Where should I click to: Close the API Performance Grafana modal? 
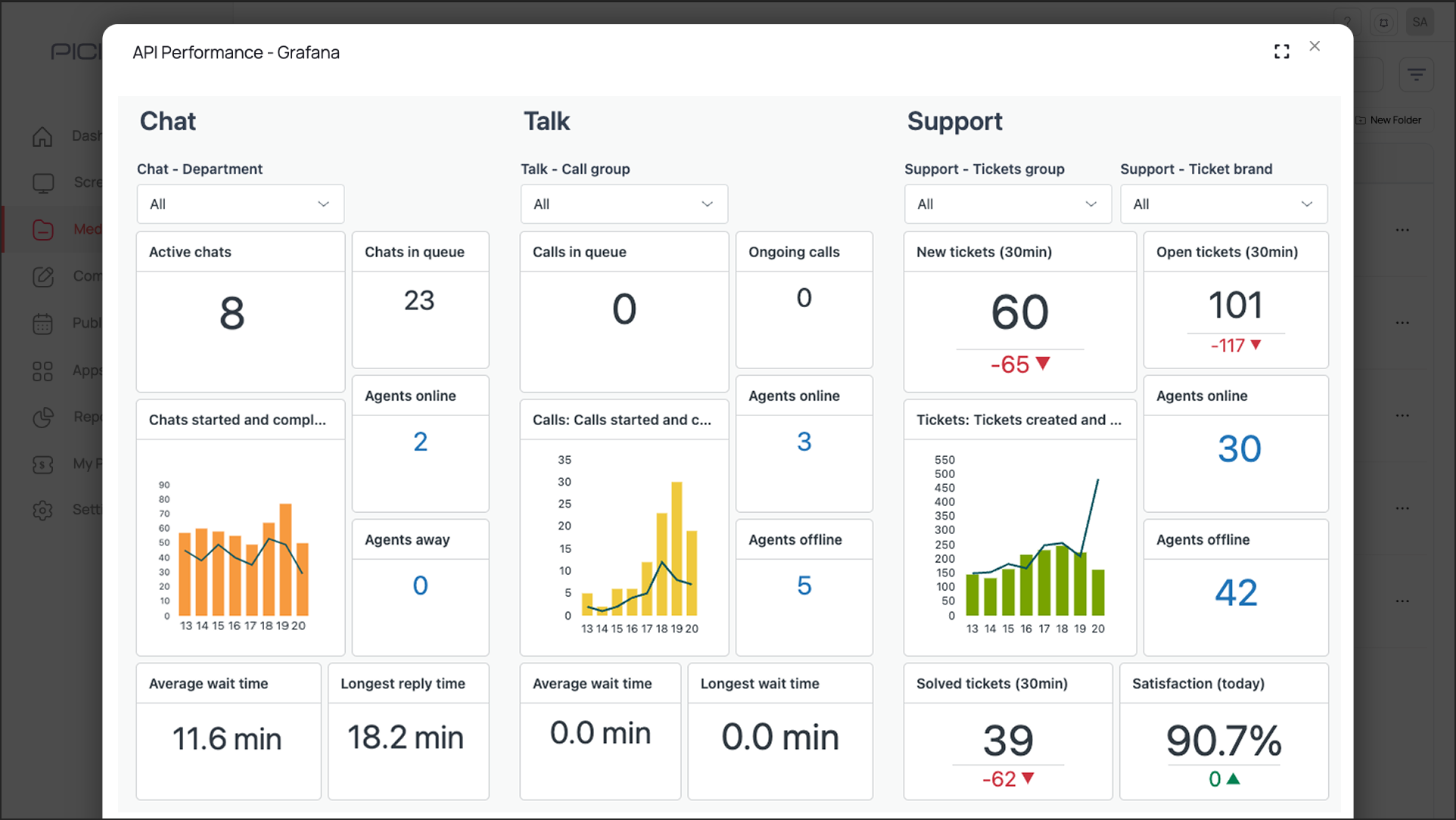[1314, 46]
